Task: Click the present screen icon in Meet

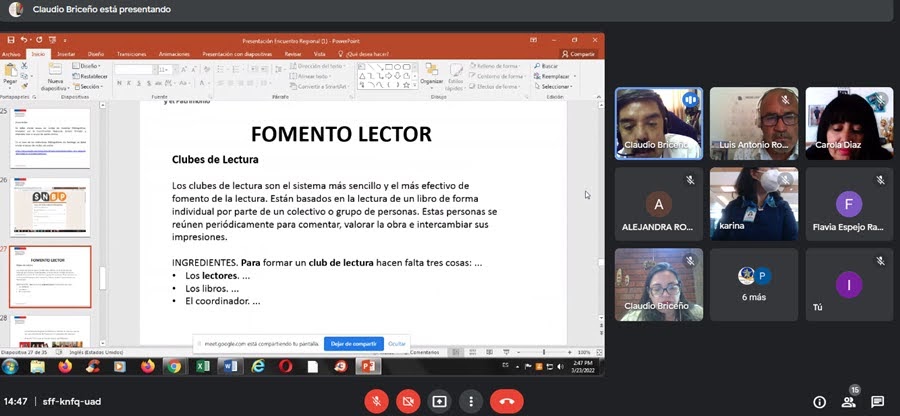Action: pyautogui.click(x=439, y=401)
